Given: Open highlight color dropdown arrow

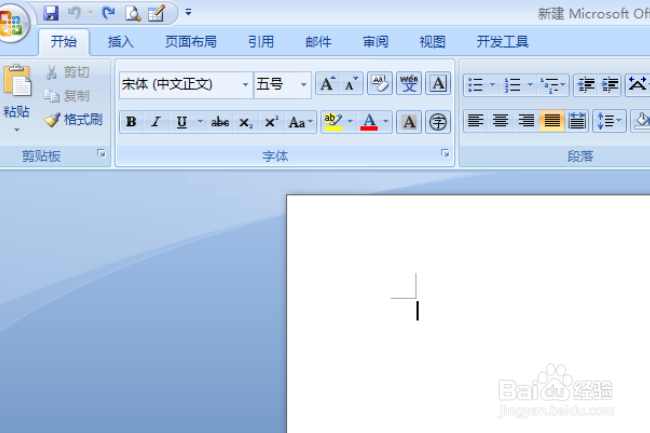Looking at the screenshot, I should tap(350, 121).
